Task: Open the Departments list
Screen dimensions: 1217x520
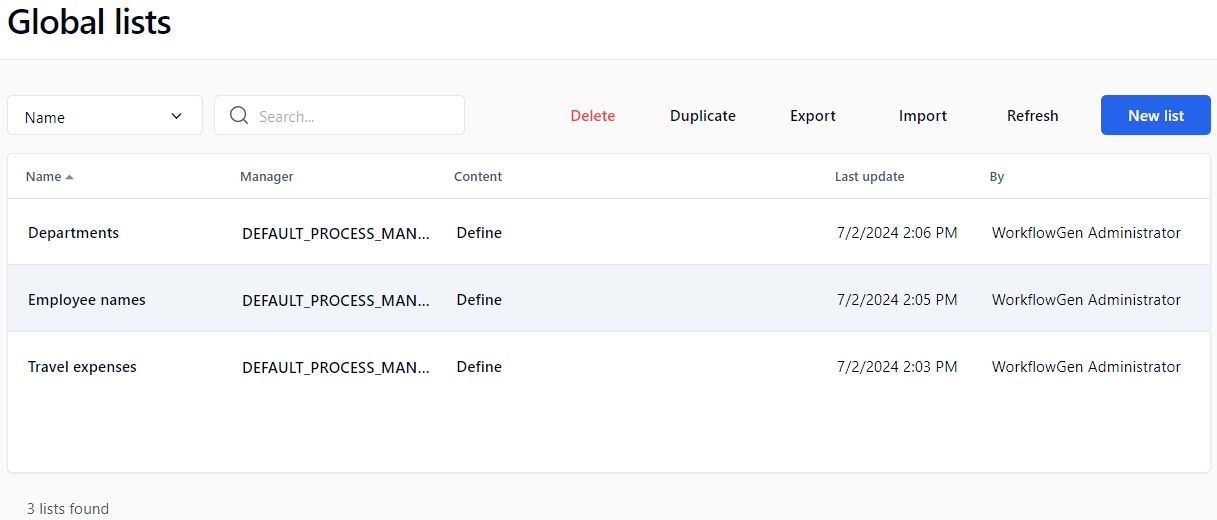Action: pyautogui.click(x=73, y=233)
